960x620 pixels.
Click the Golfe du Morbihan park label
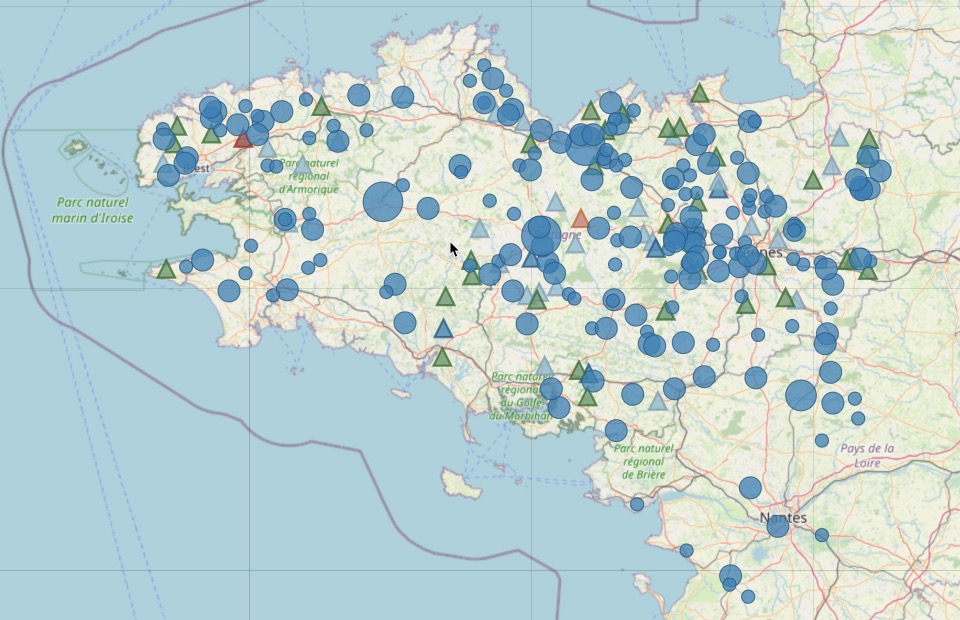[x=519, y=396]
